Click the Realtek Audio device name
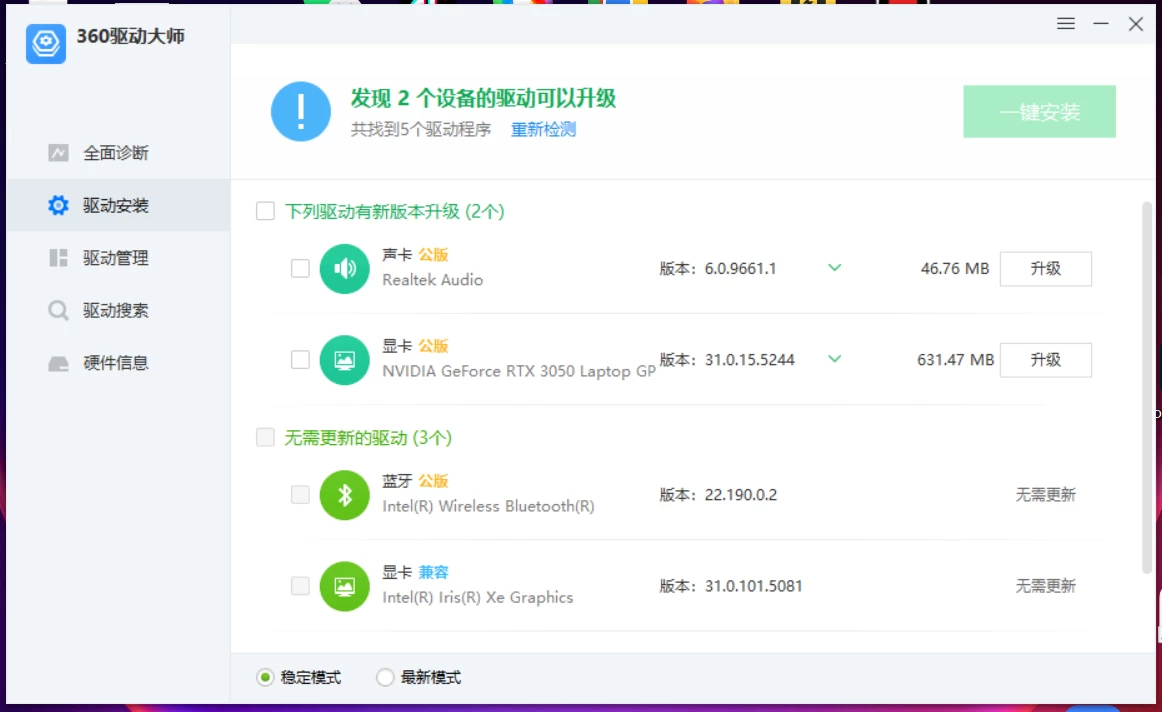This screenshot has width=1162, height=712. [433, 280]
